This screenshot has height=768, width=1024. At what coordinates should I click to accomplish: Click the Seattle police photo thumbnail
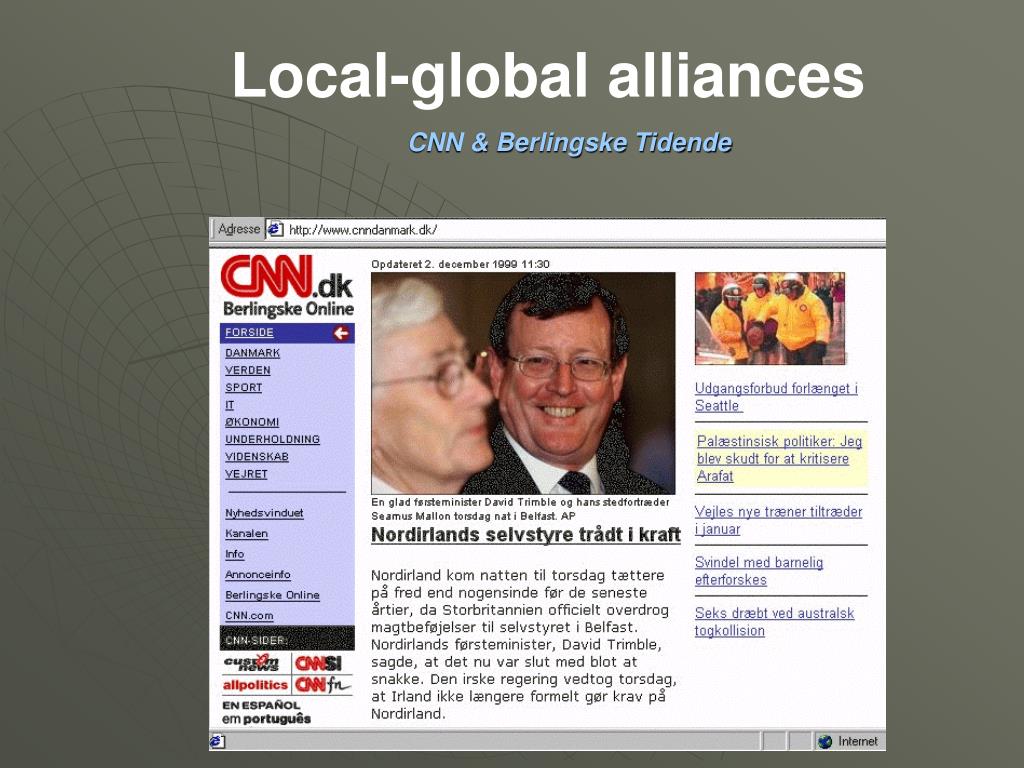point(770,318)
